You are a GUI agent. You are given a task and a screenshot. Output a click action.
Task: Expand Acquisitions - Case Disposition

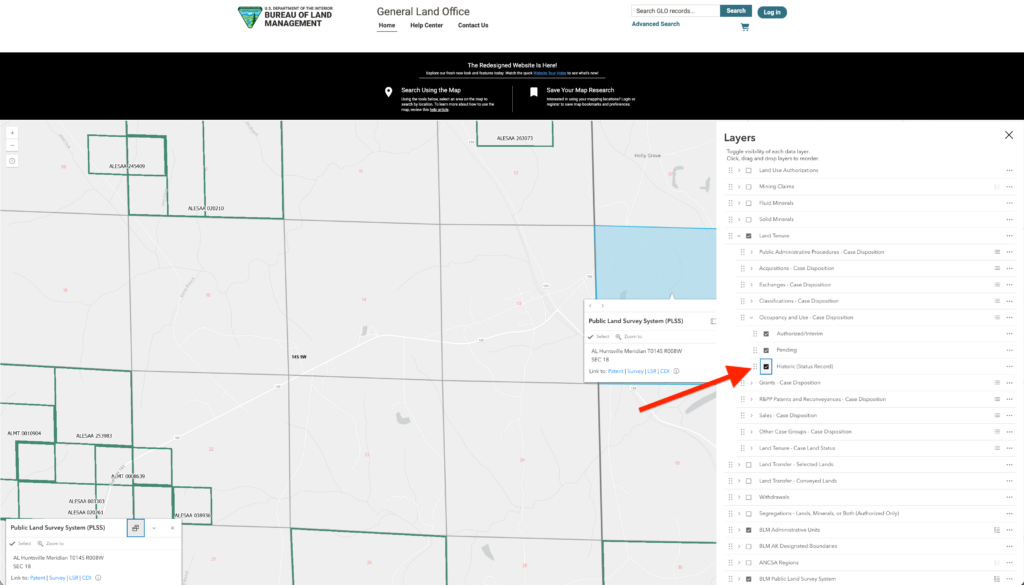(751, 268)
